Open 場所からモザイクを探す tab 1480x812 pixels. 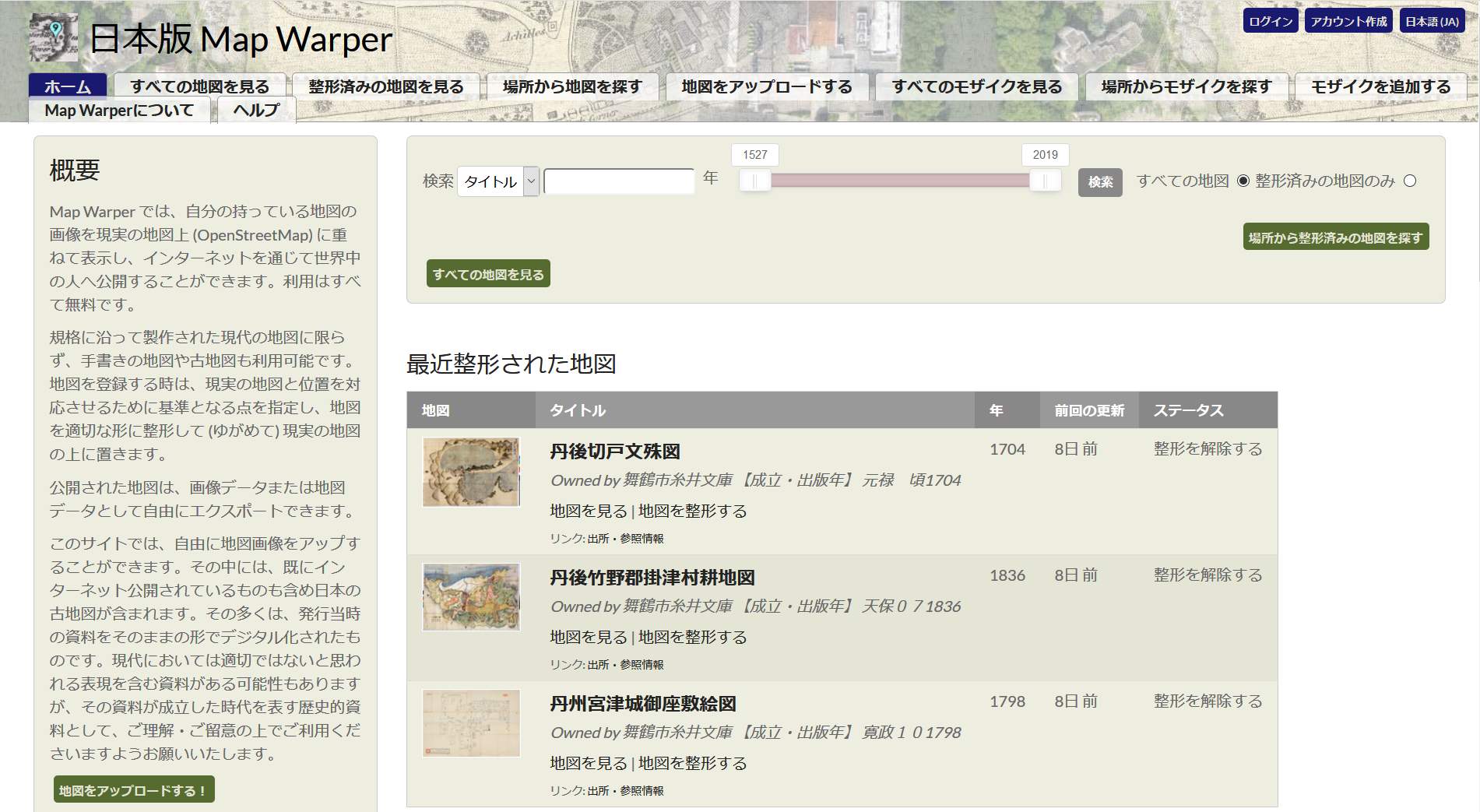[x=1186, y=86]
